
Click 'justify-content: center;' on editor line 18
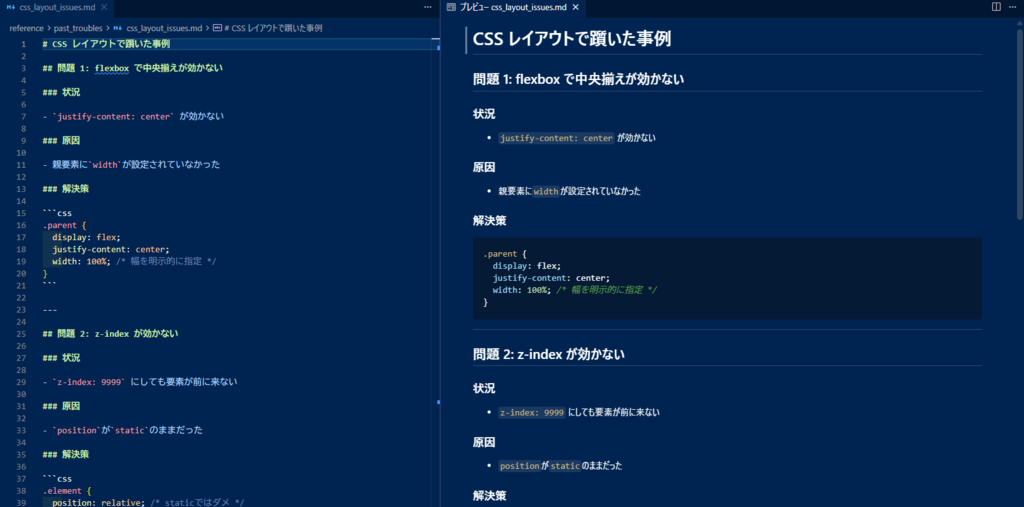pos(111,249)
